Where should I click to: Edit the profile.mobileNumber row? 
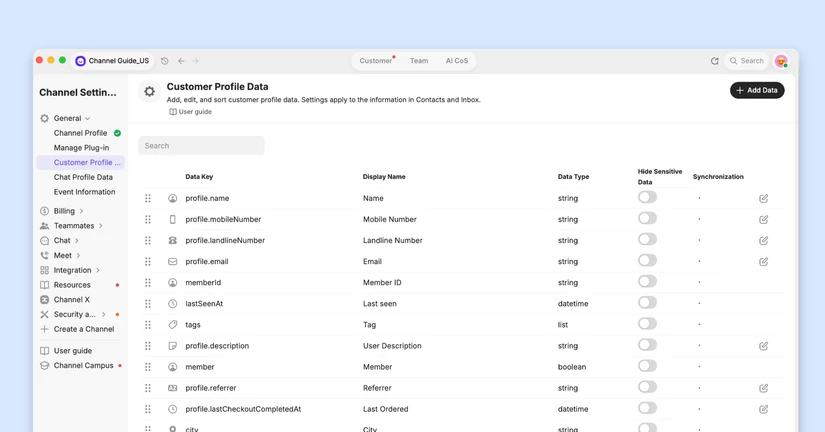[x=763, y=219]
